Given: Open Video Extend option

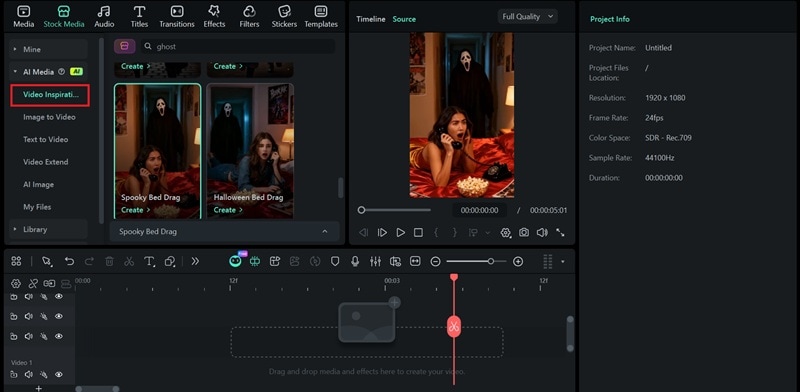Looking at the screenshot, I should (45, 162).
